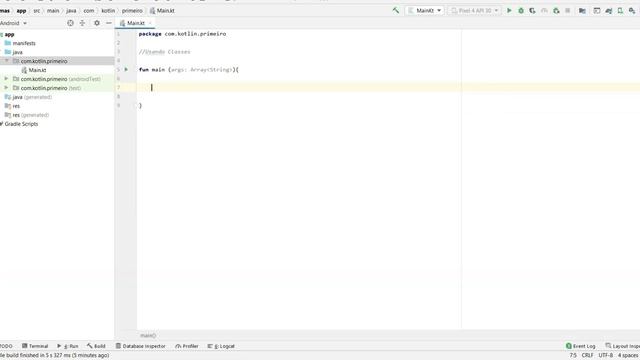Click the 4 spaces indent indicator

(628, 356)
